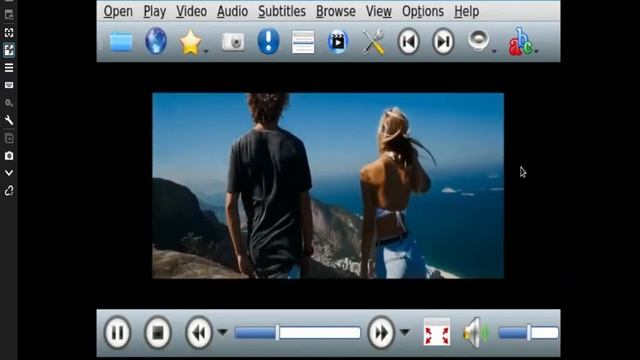This screenshot has height=360, width=640.
Task: Toggle fullscreen with the red arrows icon
Action: point(437,333)
